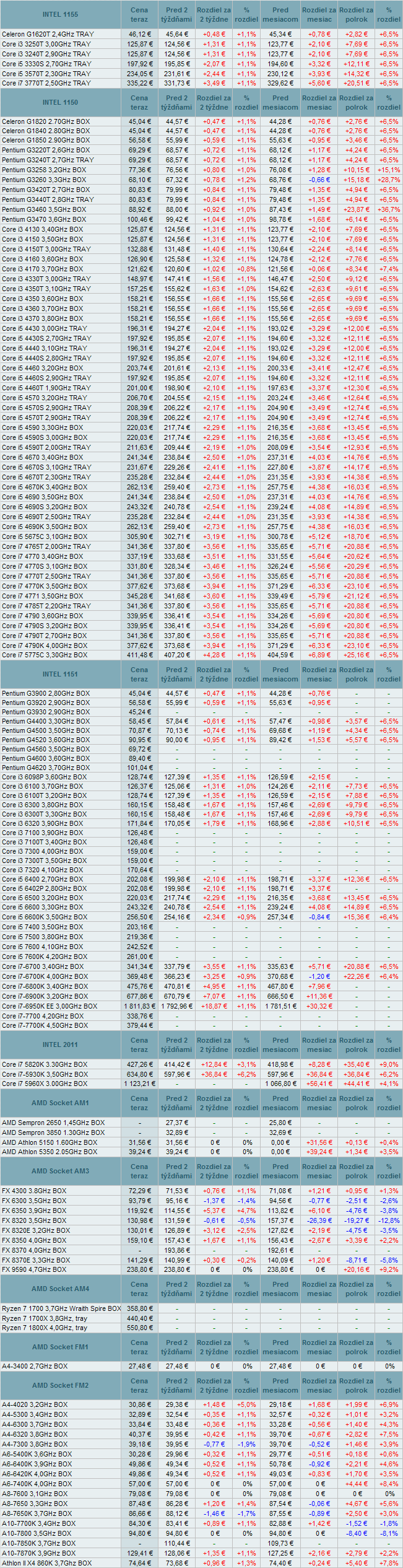Click the 'INTEL 1155' section header
The width and height of the screenshot is (403, 1568).
61,14
